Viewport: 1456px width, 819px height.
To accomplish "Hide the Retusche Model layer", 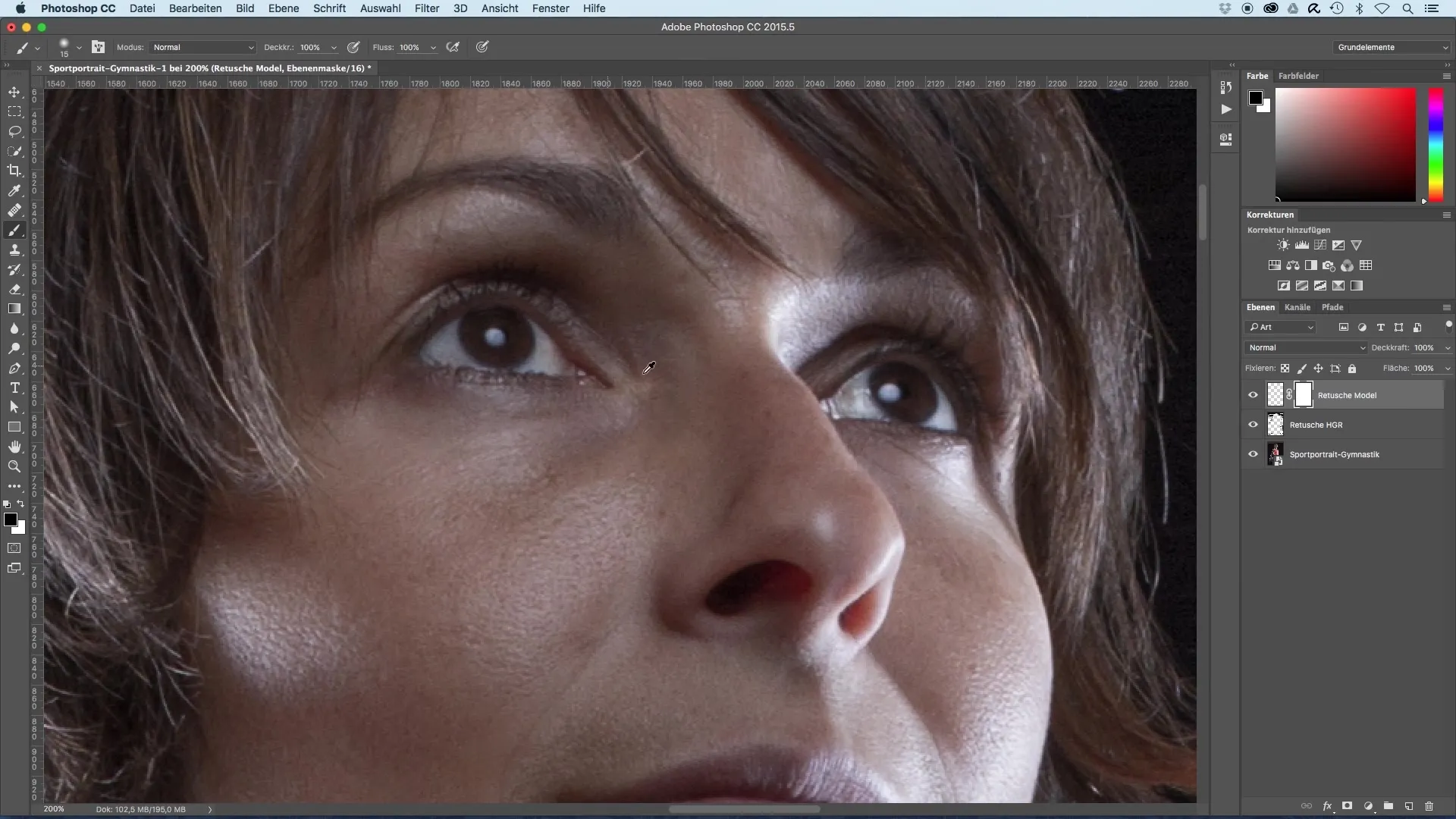I will (x=1253, y=395).
